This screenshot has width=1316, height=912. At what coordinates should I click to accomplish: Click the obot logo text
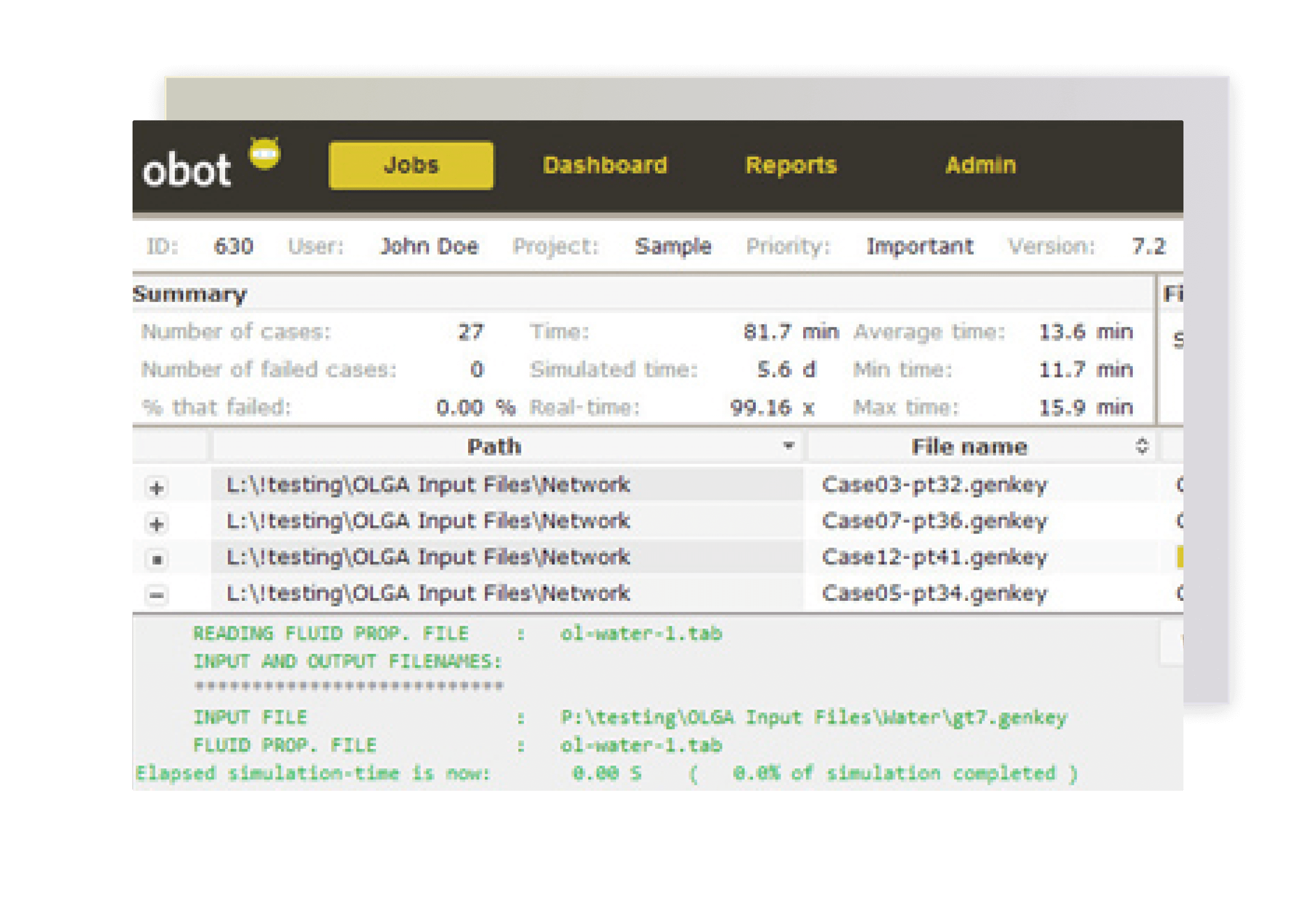point(186,170)
